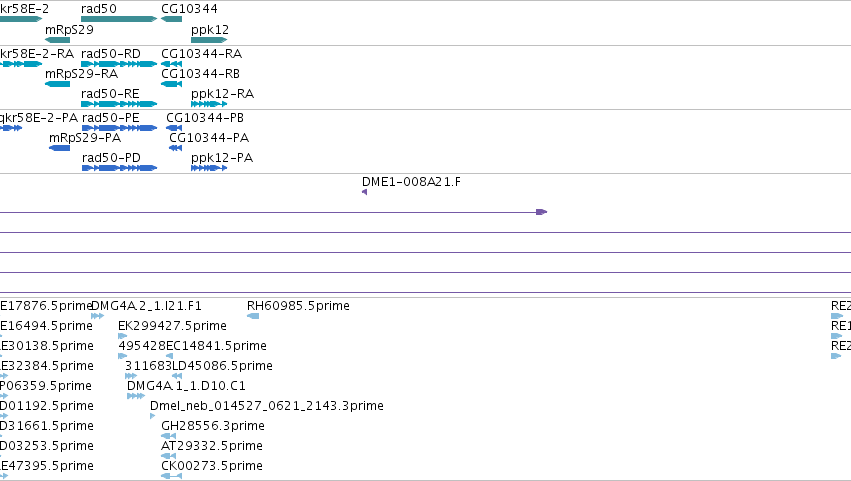This screenshot has height=481, width=851.
Task: Click the DME1-008A21.F label text
Action: tap(411, 182)
